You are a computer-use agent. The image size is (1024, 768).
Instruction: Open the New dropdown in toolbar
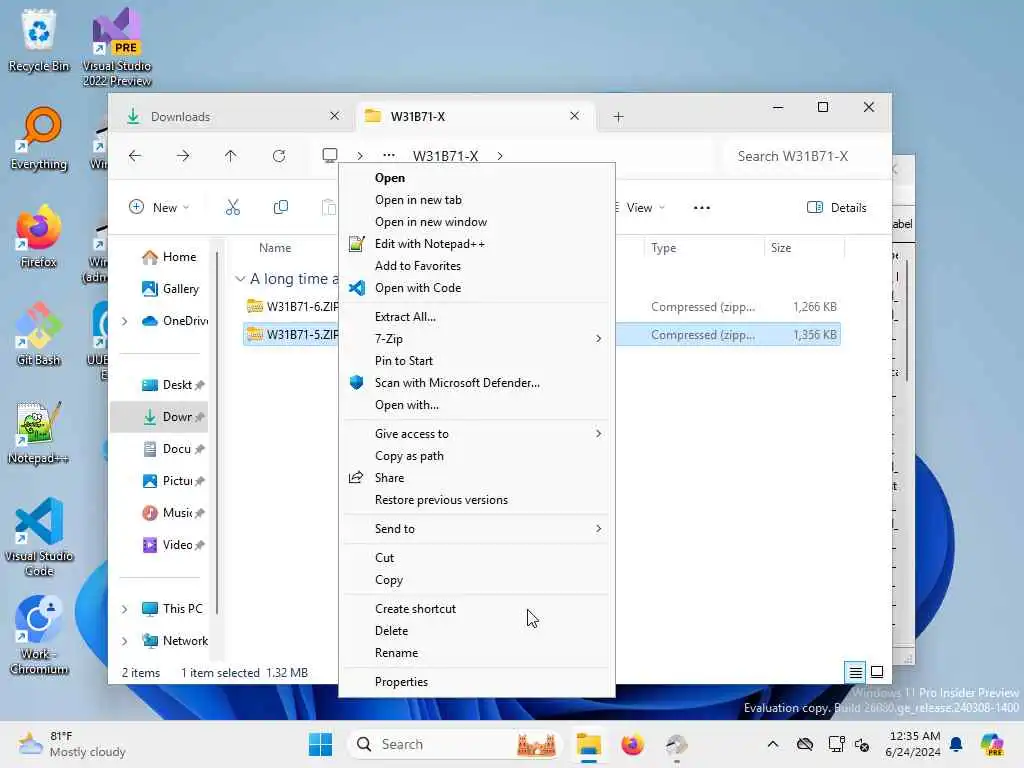tap(159, 208)
